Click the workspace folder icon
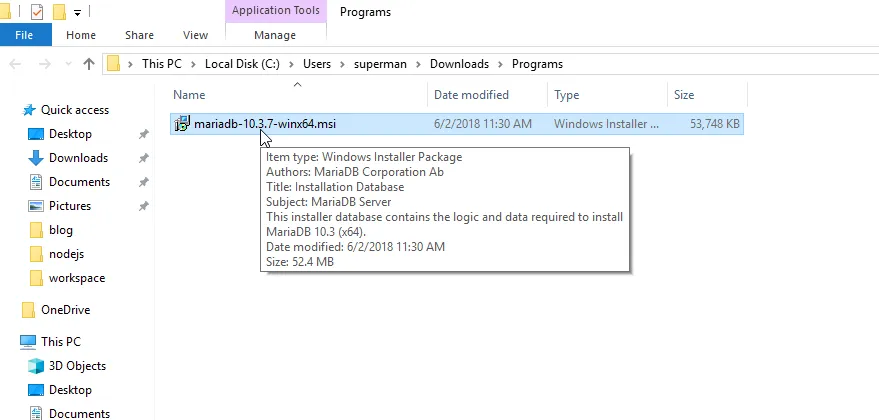 (36, 279)
